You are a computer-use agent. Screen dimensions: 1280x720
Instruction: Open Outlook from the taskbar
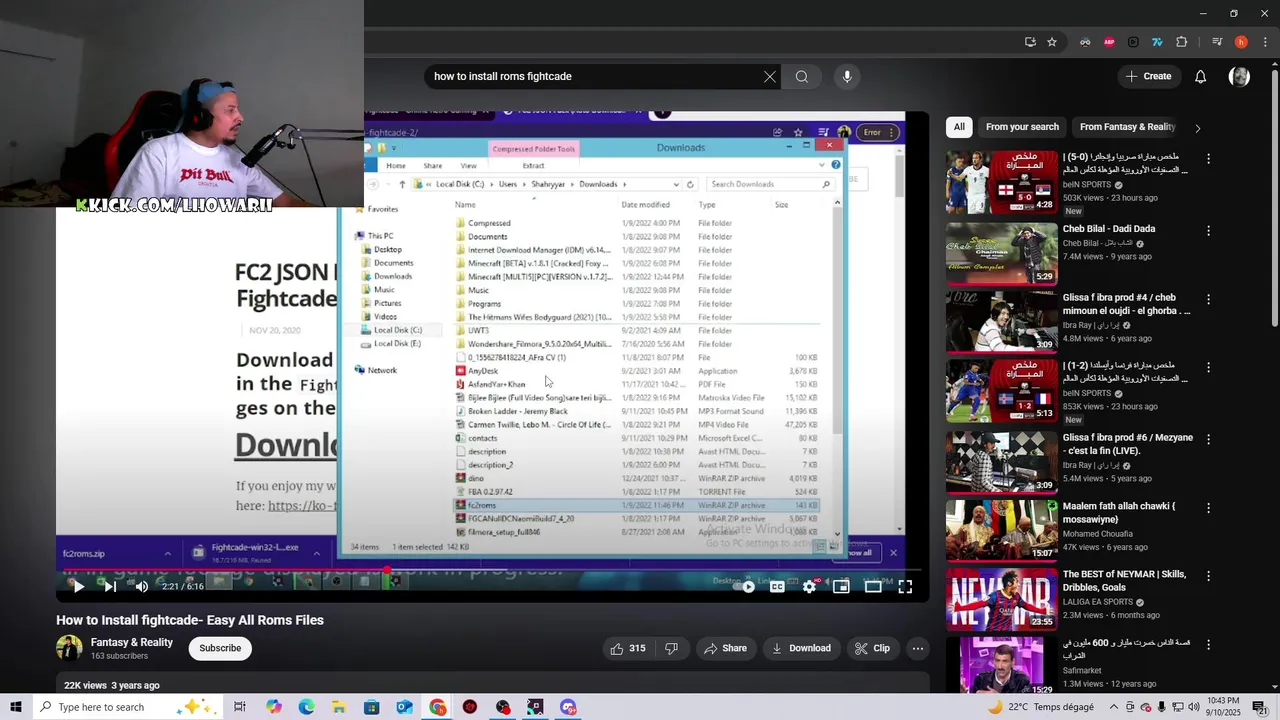404,707
